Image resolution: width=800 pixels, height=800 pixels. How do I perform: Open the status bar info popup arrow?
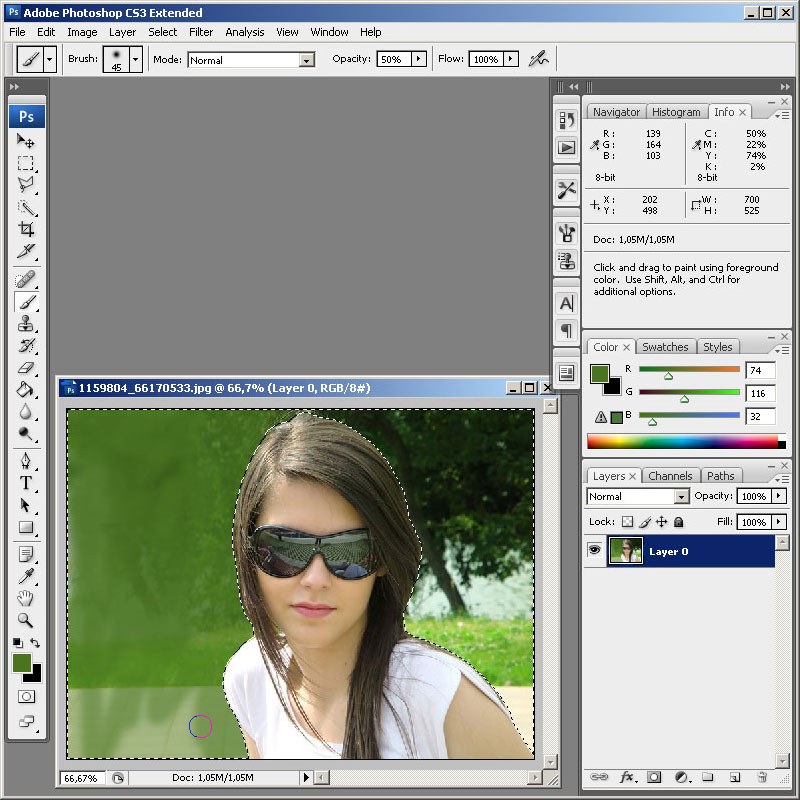306,778
